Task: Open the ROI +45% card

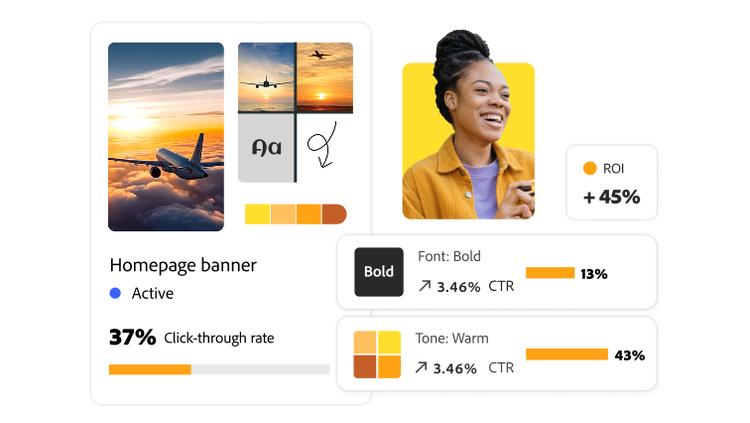Action: tap(611, 183)
